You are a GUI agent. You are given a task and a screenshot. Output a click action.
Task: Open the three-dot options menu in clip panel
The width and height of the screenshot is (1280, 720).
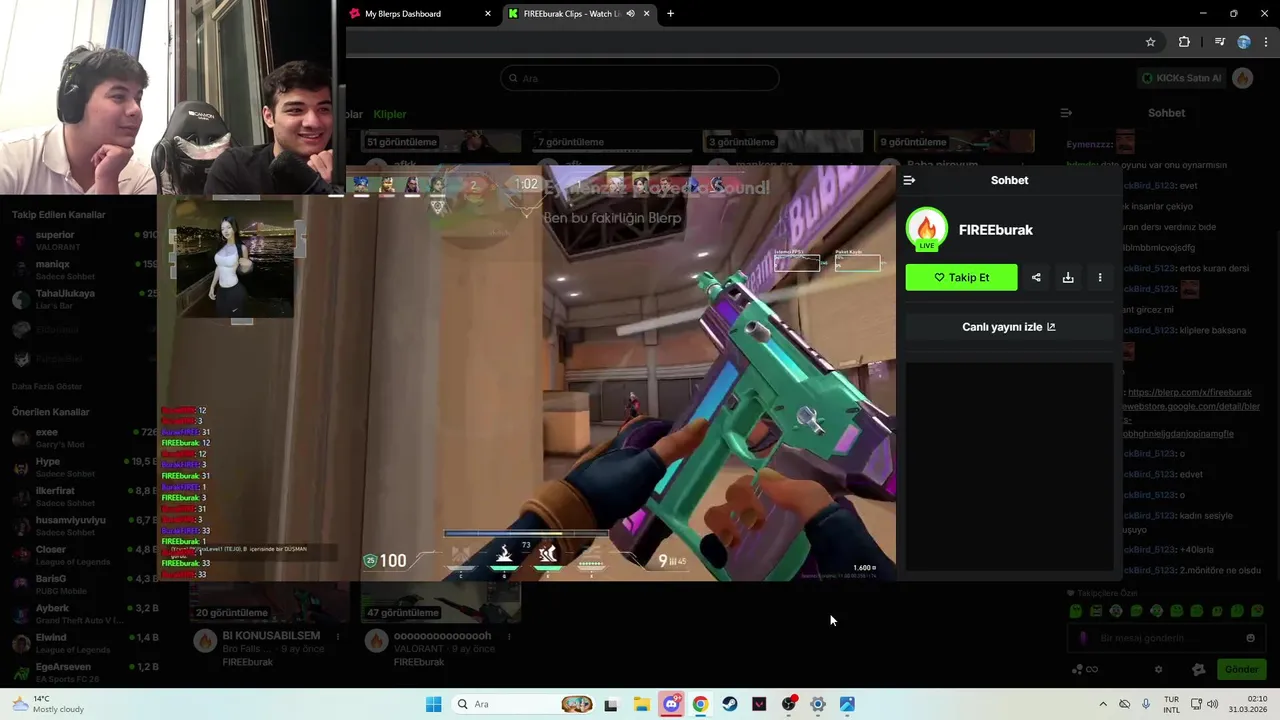click(x=1100, y=277)
